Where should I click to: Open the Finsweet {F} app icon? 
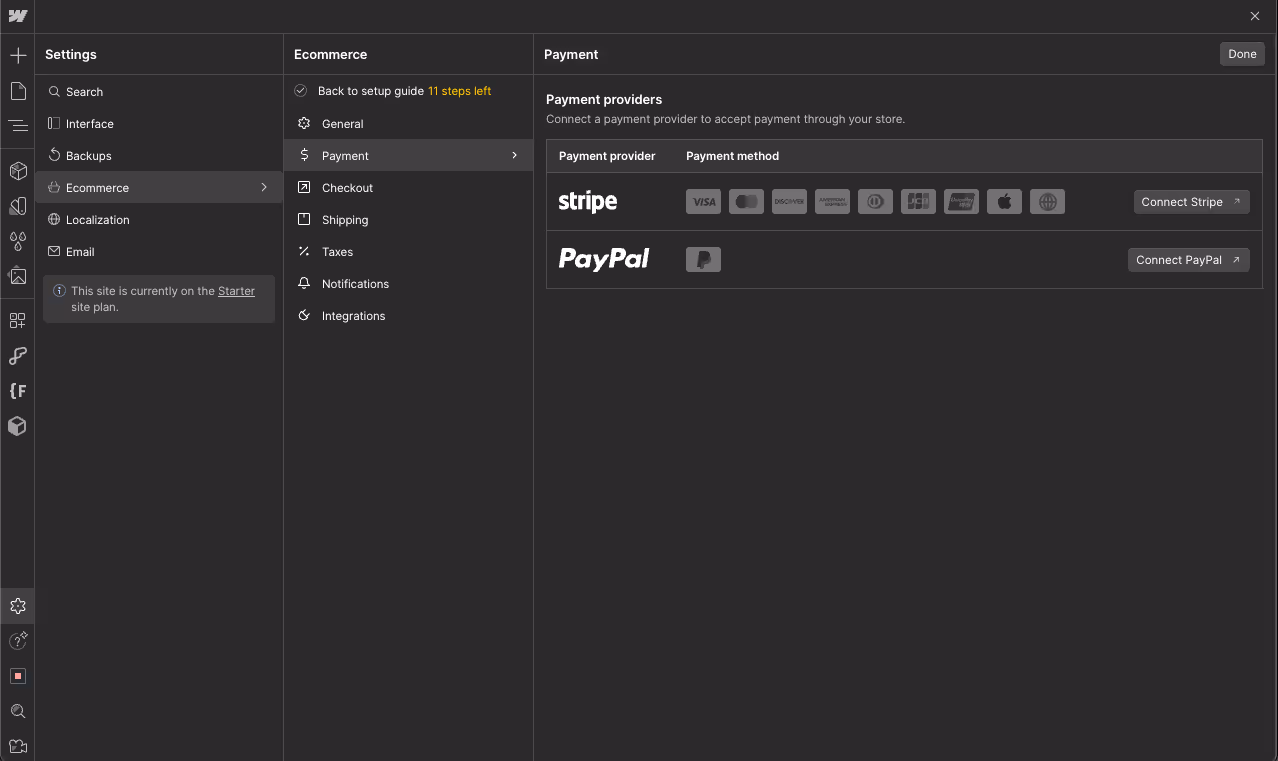pos(17,391)
